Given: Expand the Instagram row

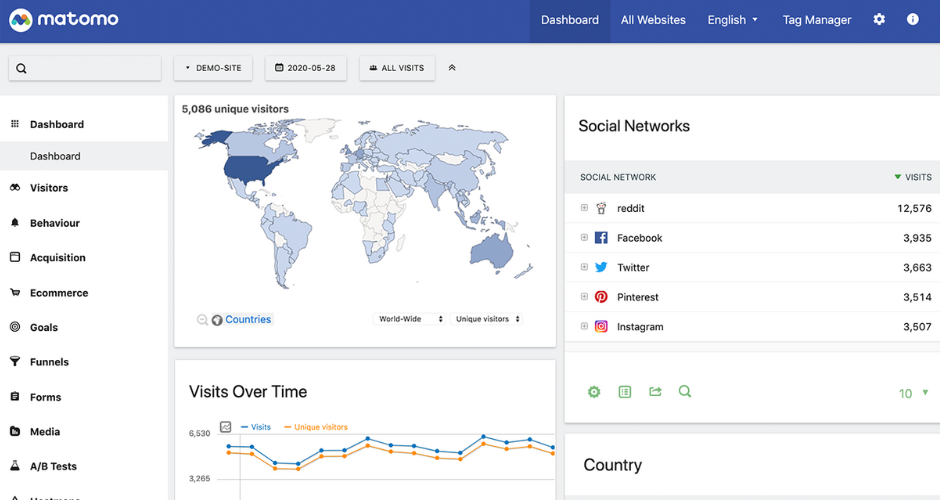Looking at the screenshot, I should point(584,326).
